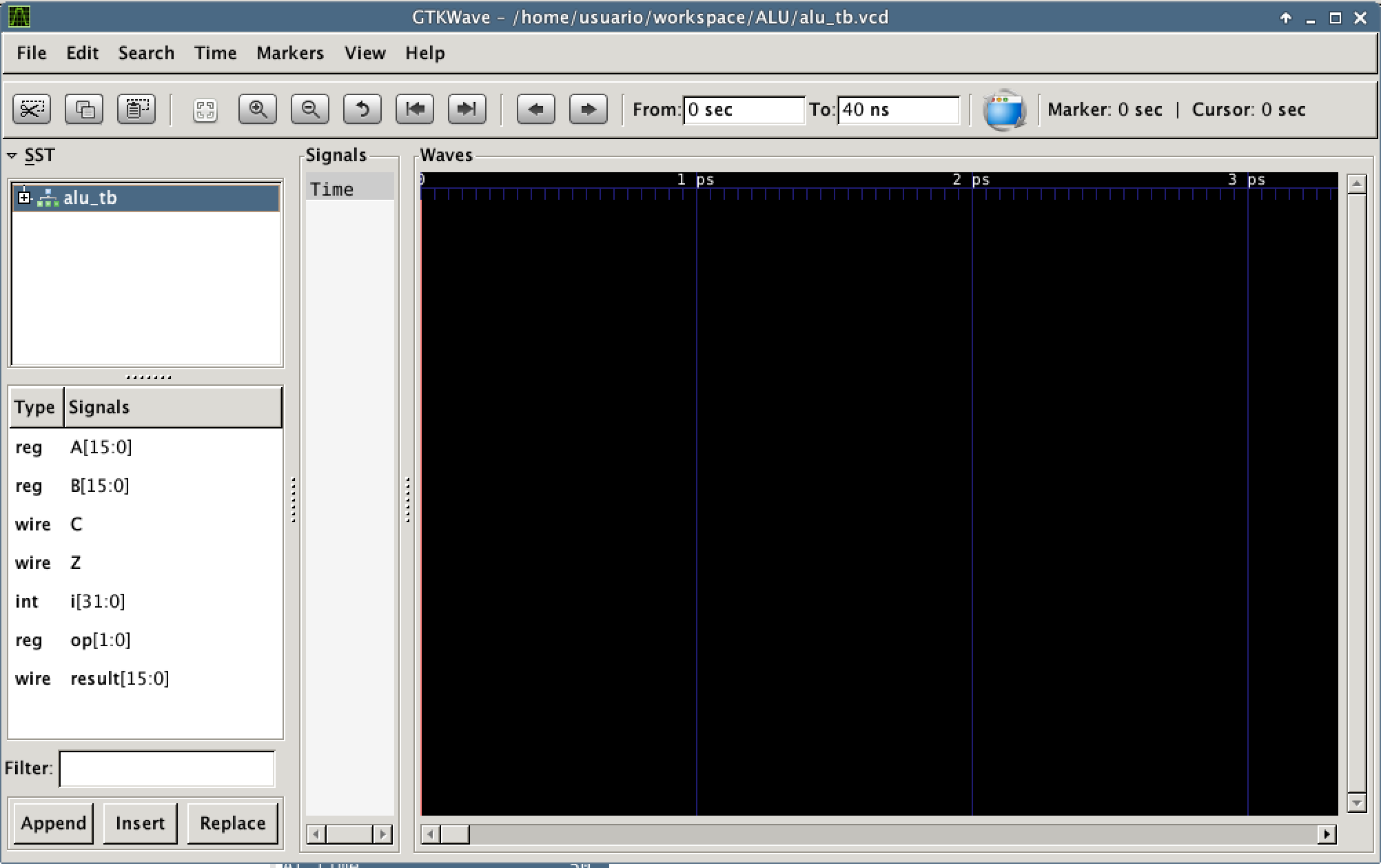
Task: Click the Copy traces toolbar icon
Action: click(84, 110)
